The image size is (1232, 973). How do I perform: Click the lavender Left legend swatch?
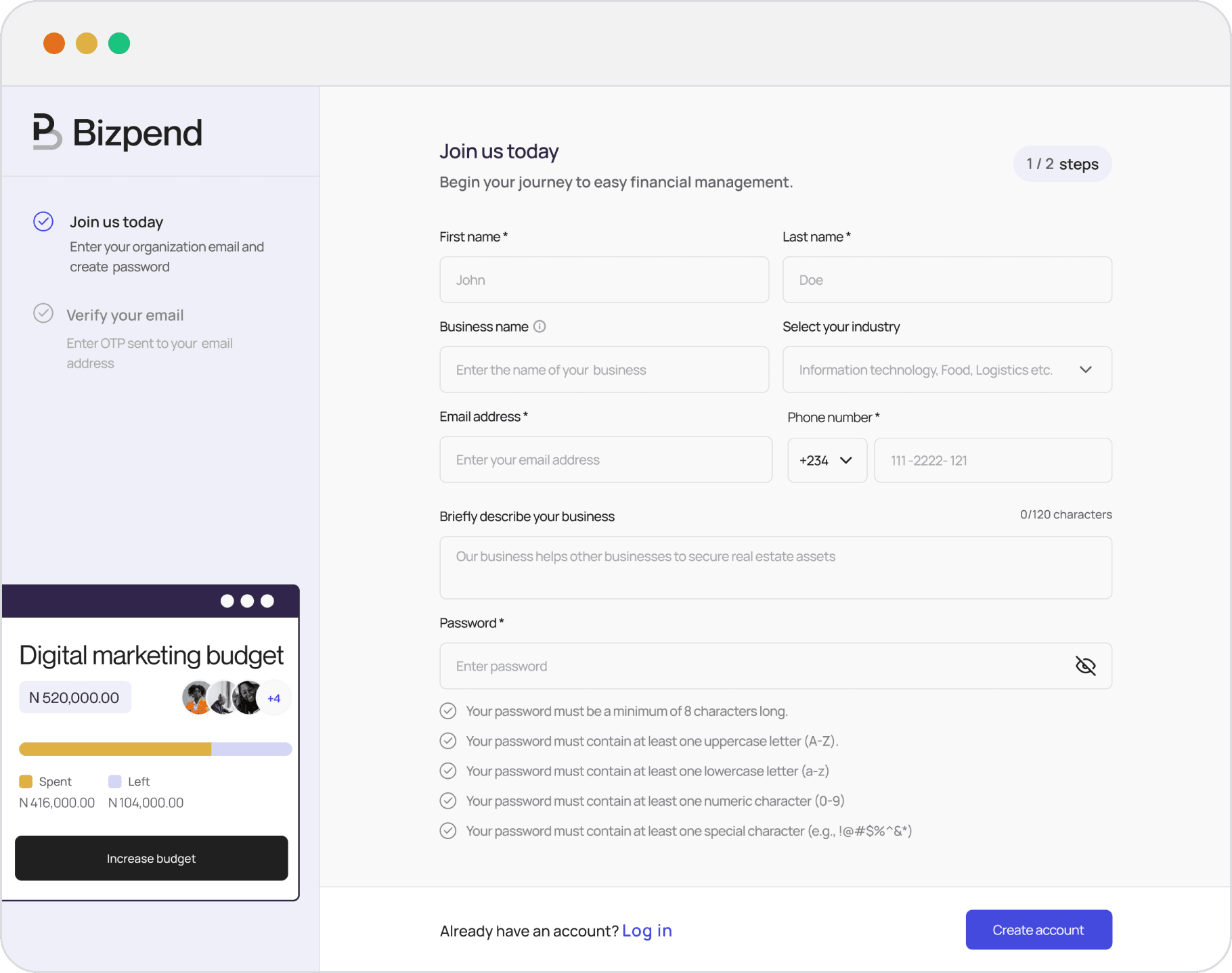[x=115, y=782]
